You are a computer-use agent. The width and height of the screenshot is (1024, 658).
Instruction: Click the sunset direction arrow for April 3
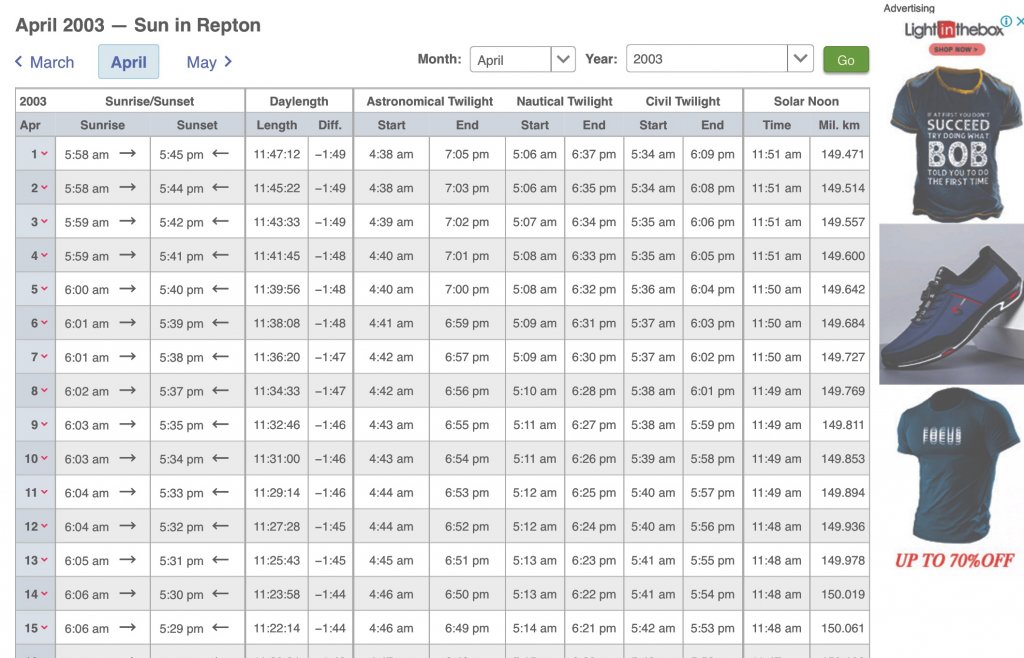pos(221,222)
